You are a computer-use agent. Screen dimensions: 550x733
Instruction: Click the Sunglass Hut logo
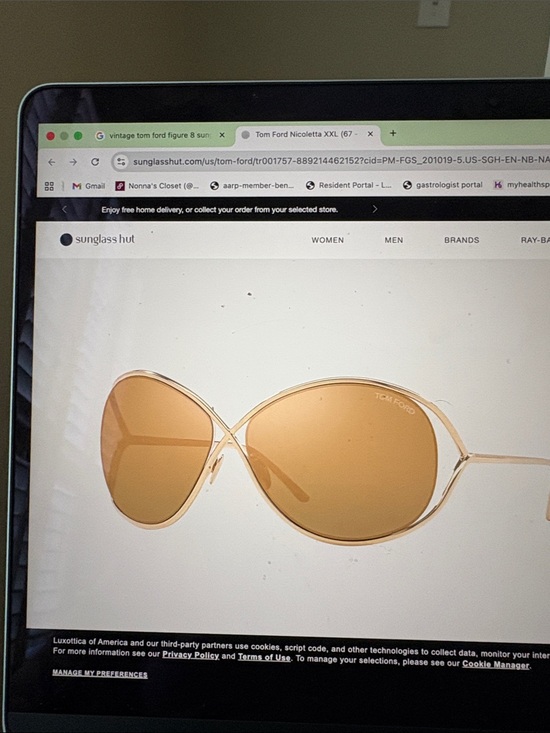coord(97,239)
